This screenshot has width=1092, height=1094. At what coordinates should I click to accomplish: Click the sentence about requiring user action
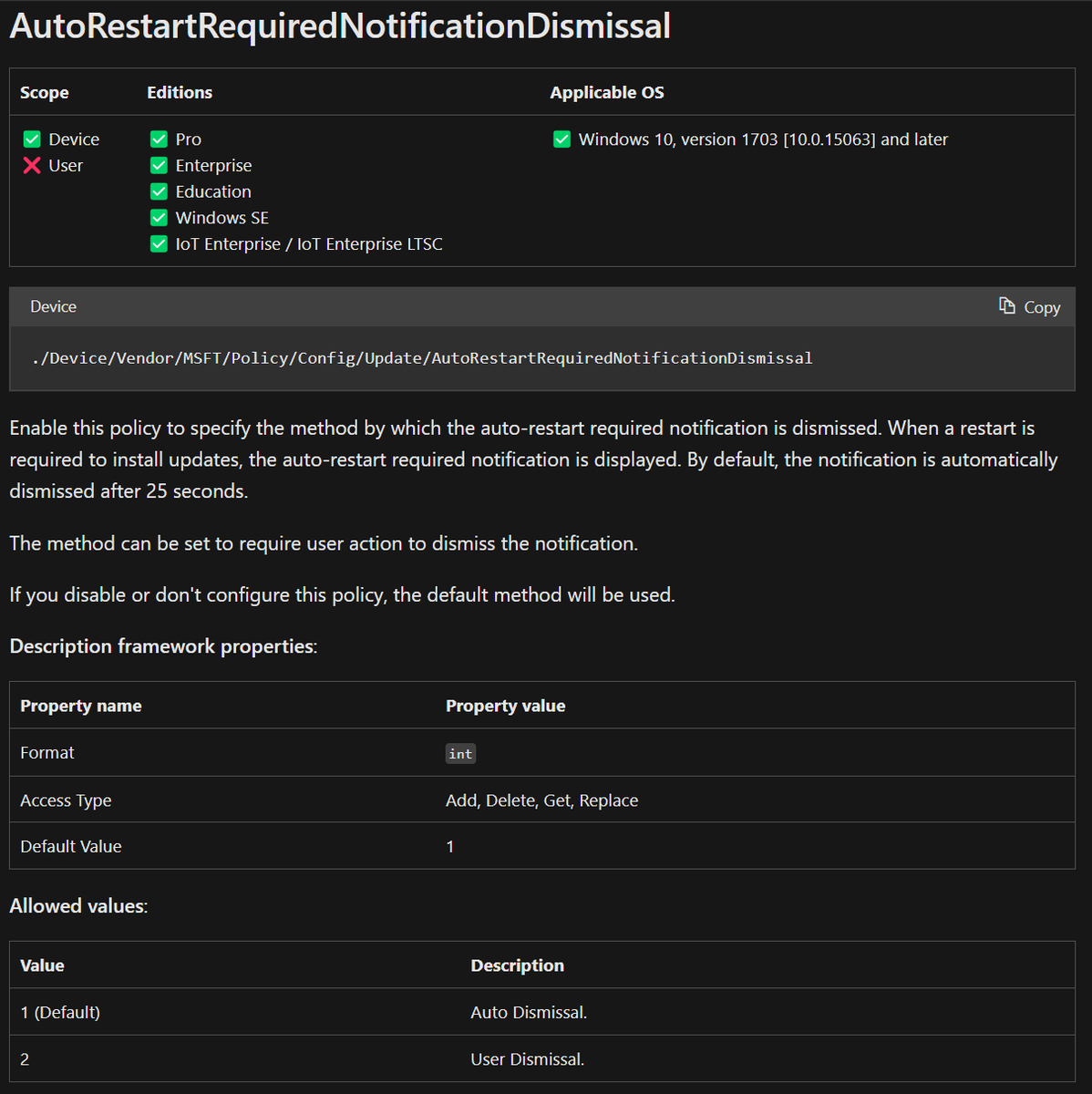324,543
